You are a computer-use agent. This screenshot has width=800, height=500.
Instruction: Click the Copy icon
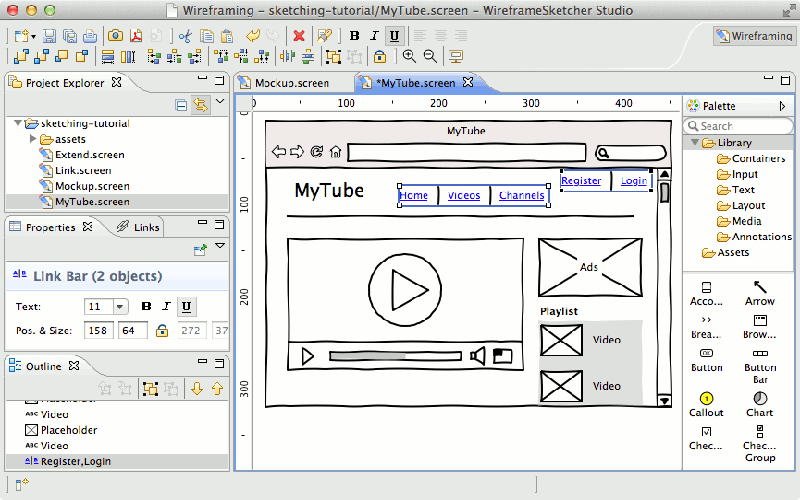207,36
